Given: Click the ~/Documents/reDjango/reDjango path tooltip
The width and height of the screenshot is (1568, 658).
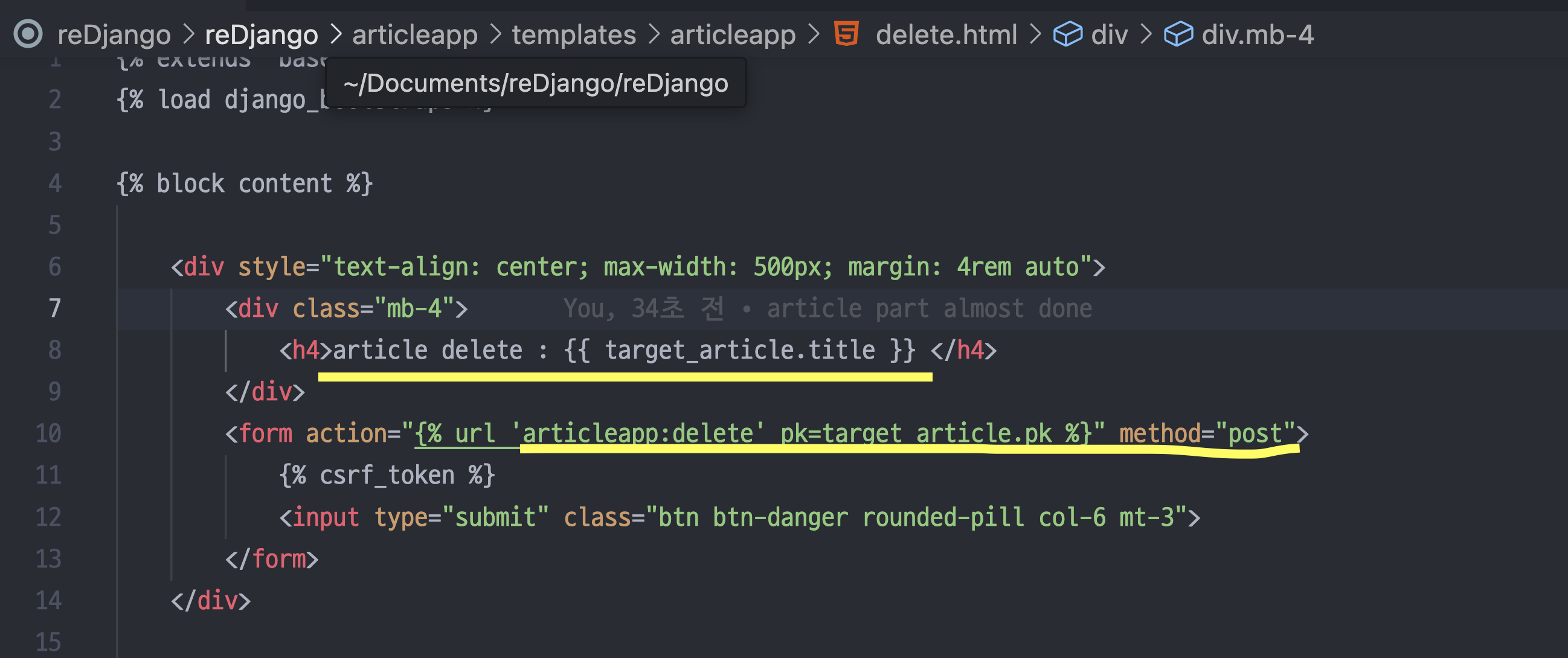Looking at the screenshot, I should [536, 83].
